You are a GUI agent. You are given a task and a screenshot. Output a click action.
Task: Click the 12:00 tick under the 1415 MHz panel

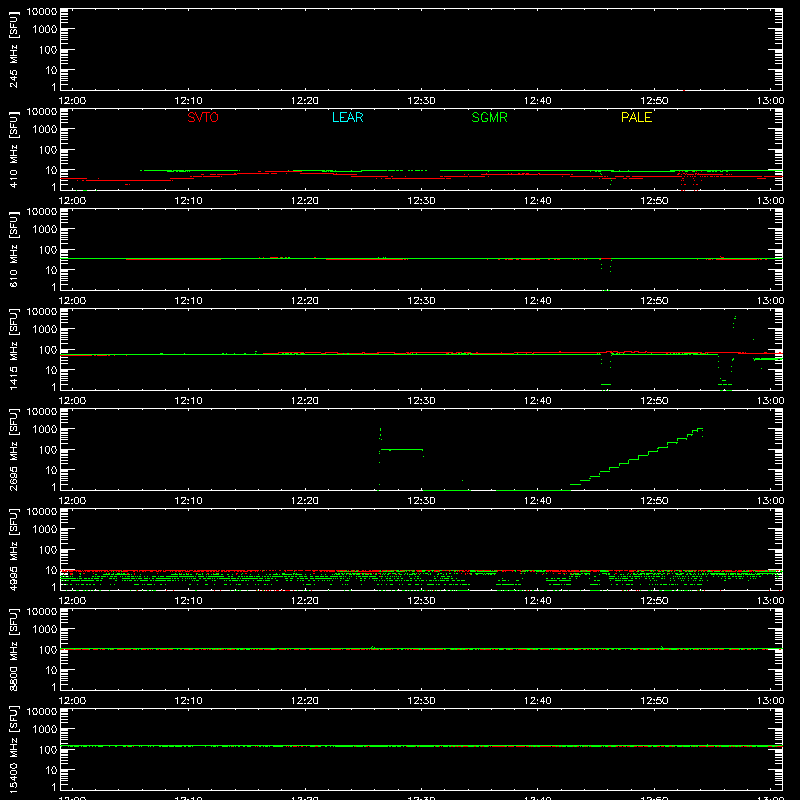tap(72, 401)
